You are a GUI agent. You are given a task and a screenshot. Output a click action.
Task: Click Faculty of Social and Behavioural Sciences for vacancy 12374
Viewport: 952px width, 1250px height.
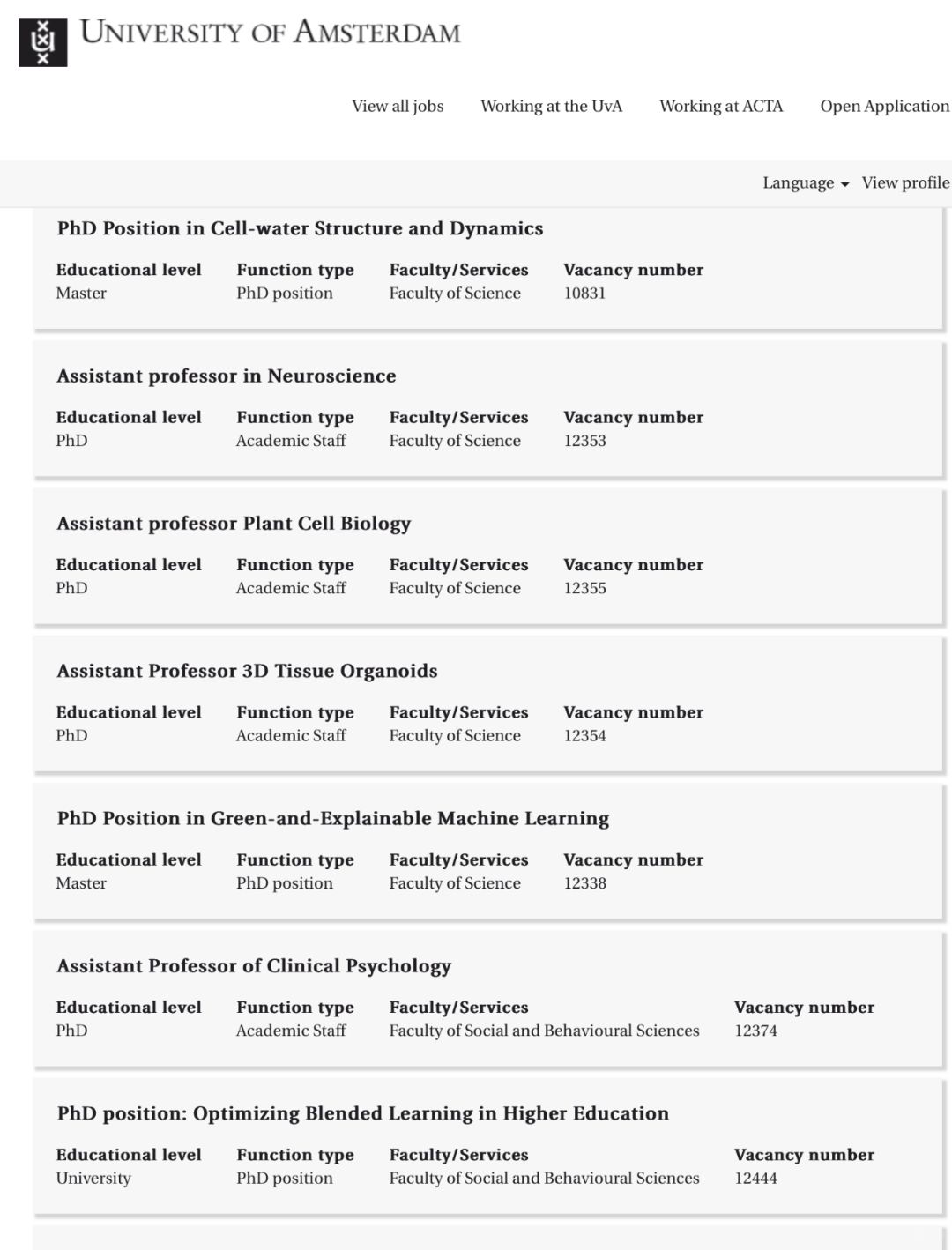(544, 1031)
